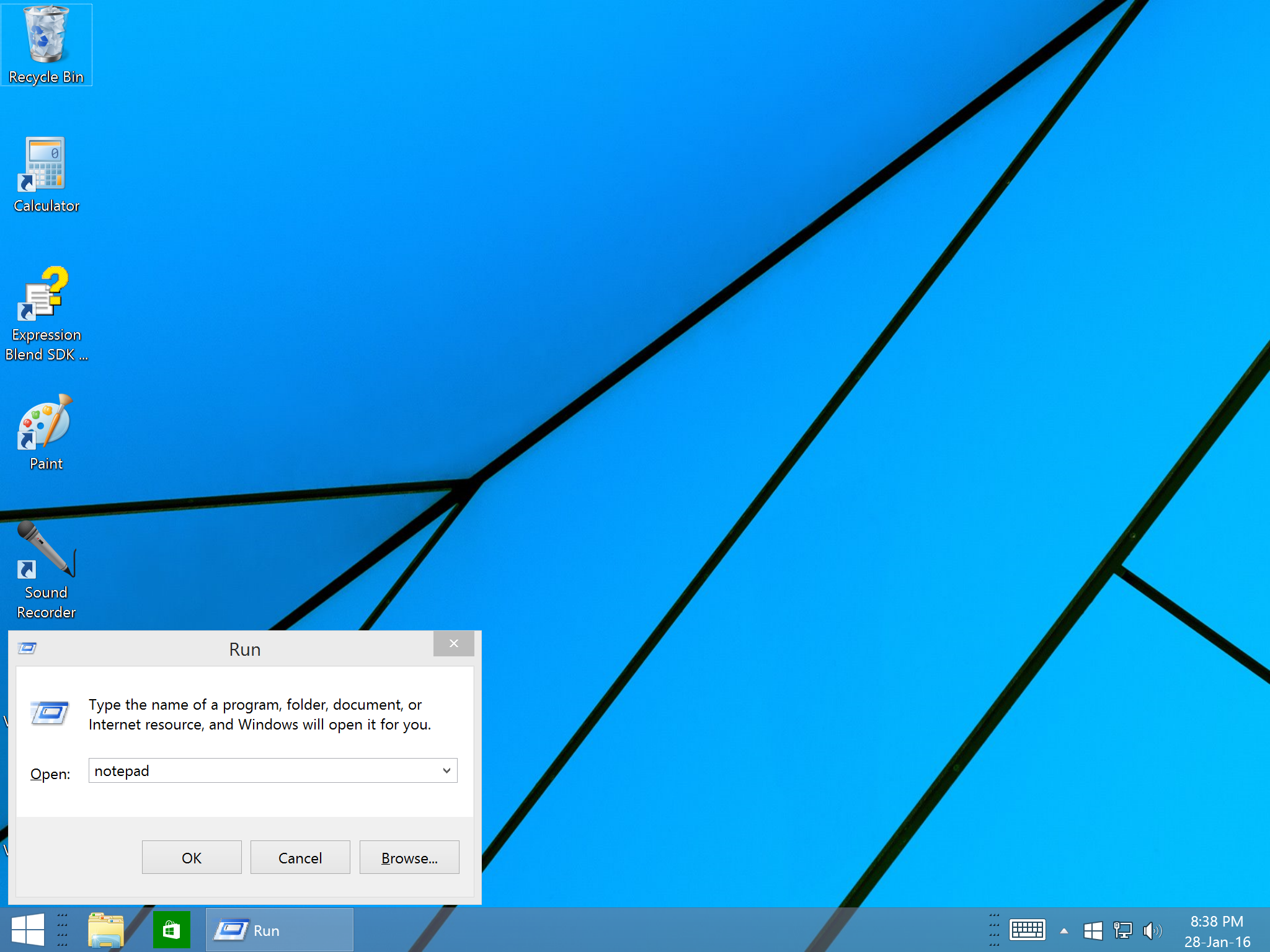Show hidden system tray icons

(1064, 930)
